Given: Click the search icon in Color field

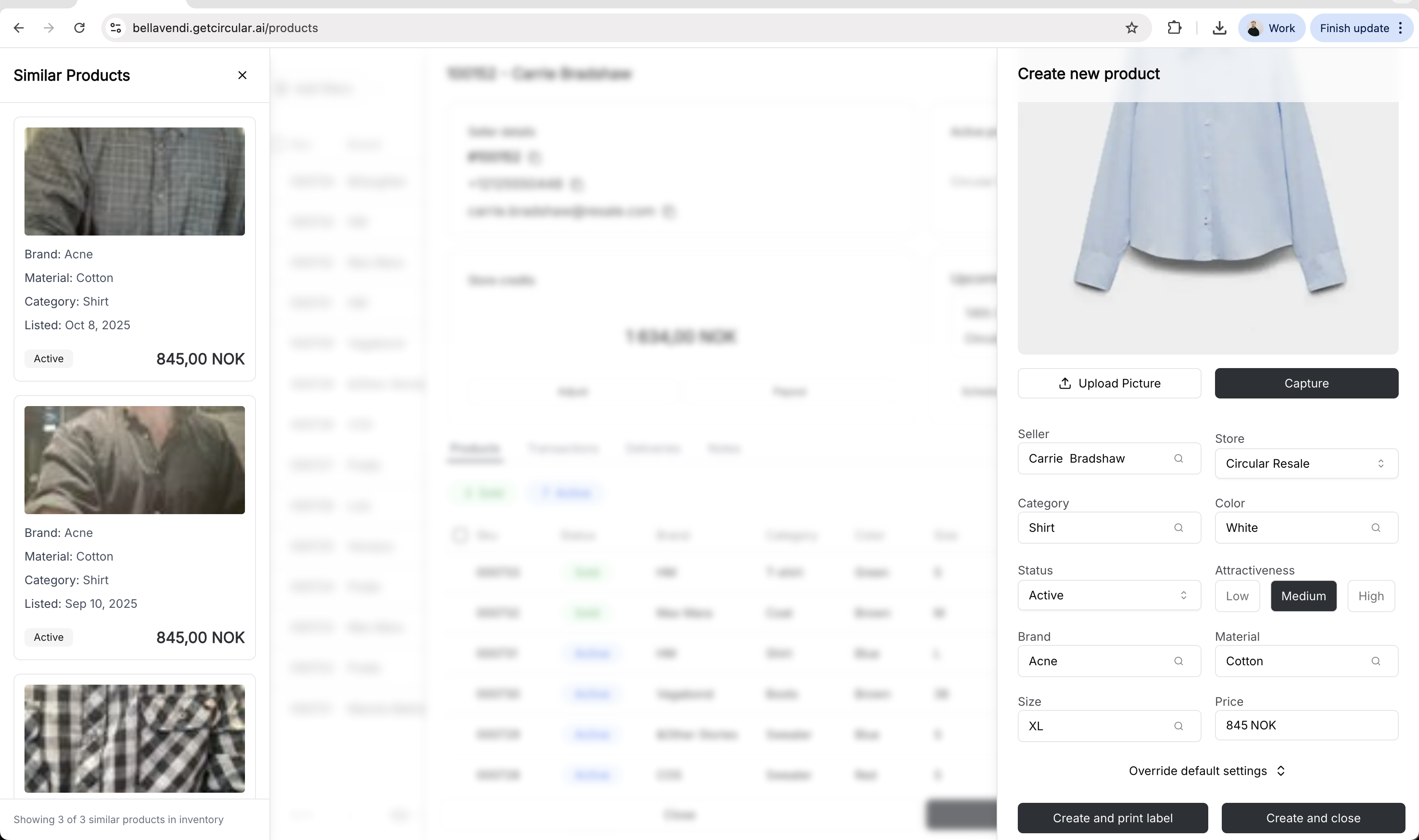Looking at the screenshot, I should 1376,528.
